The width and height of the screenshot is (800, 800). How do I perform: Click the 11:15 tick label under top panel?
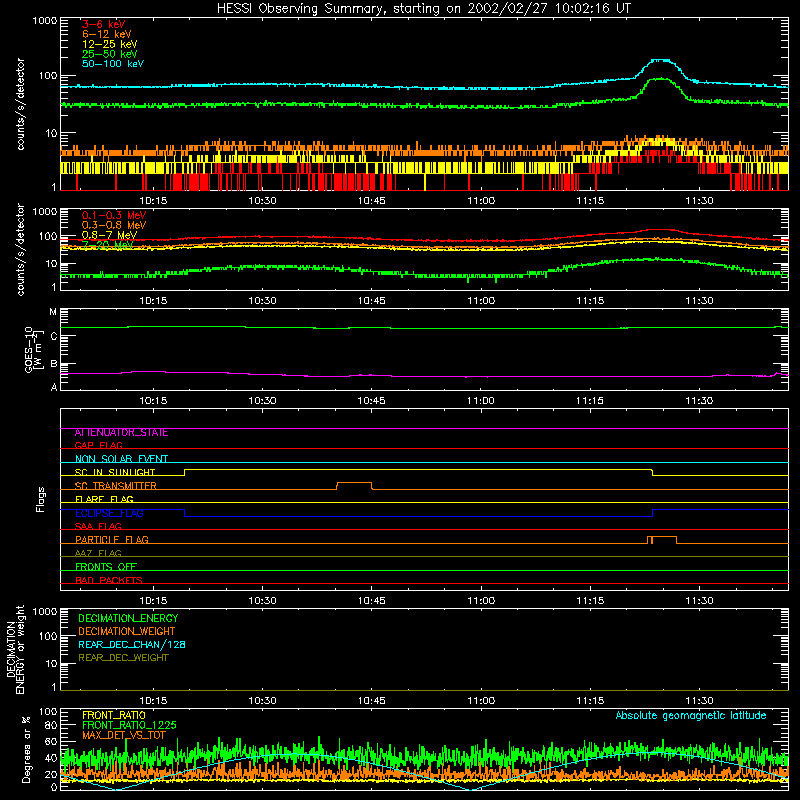pos(590,201)
